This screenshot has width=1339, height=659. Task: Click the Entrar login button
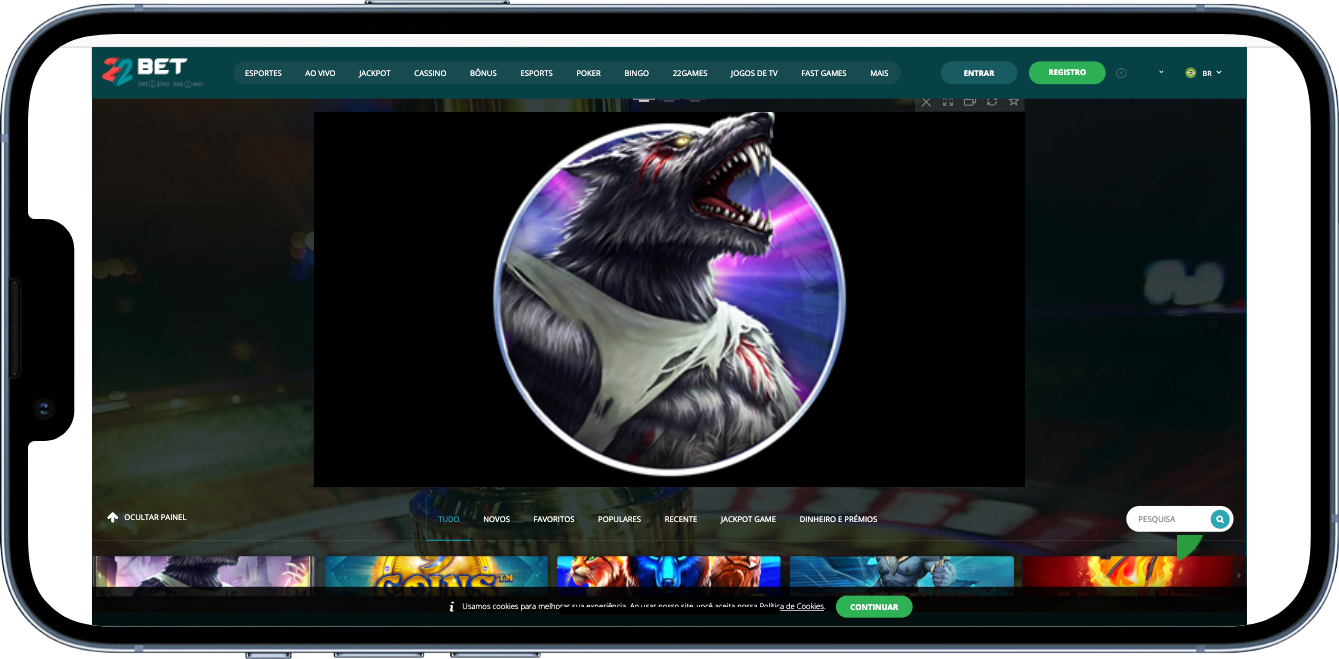(x=979, y=73)
